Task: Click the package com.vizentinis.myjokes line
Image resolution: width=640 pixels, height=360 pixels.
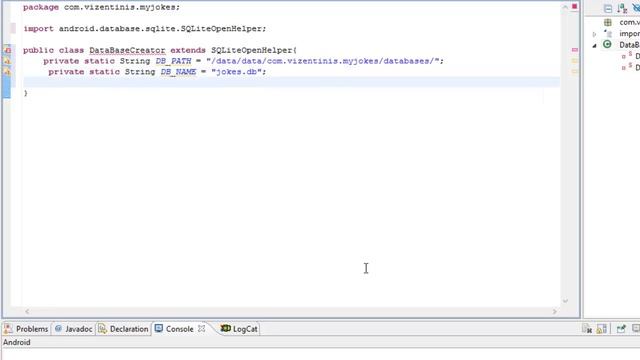Action: 101,7
